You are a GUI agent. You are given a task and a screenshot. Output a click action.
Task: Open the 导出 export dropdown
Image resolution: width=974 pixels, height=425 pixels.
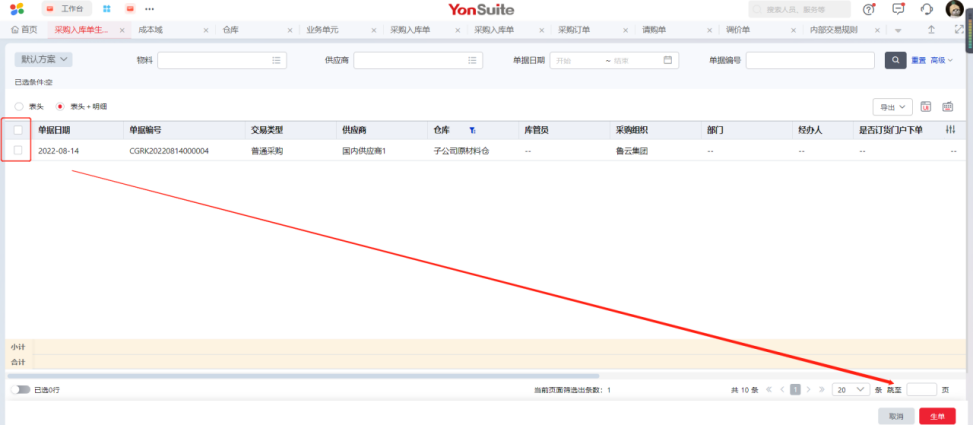point(892,106)
